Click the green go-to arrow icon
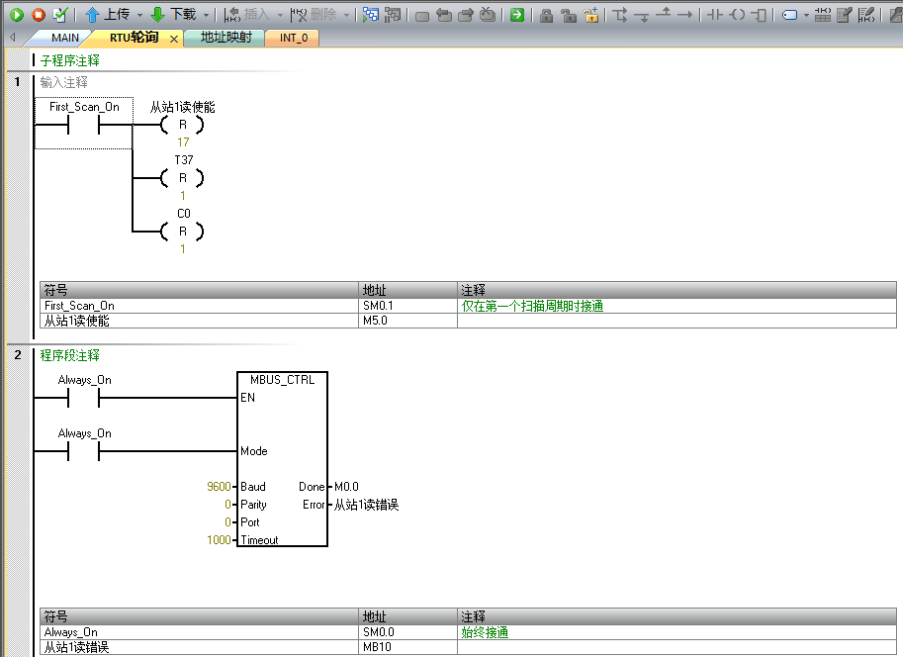This screenshot has width=903, height=657. click(517, 15)
